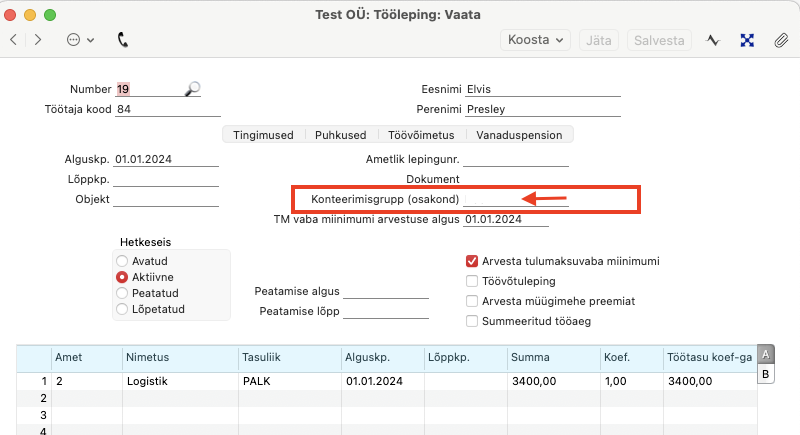This screenshot has height=435, width=800.
Task: Click the magnifier next to Number field
Action: (x=192, y=89)
